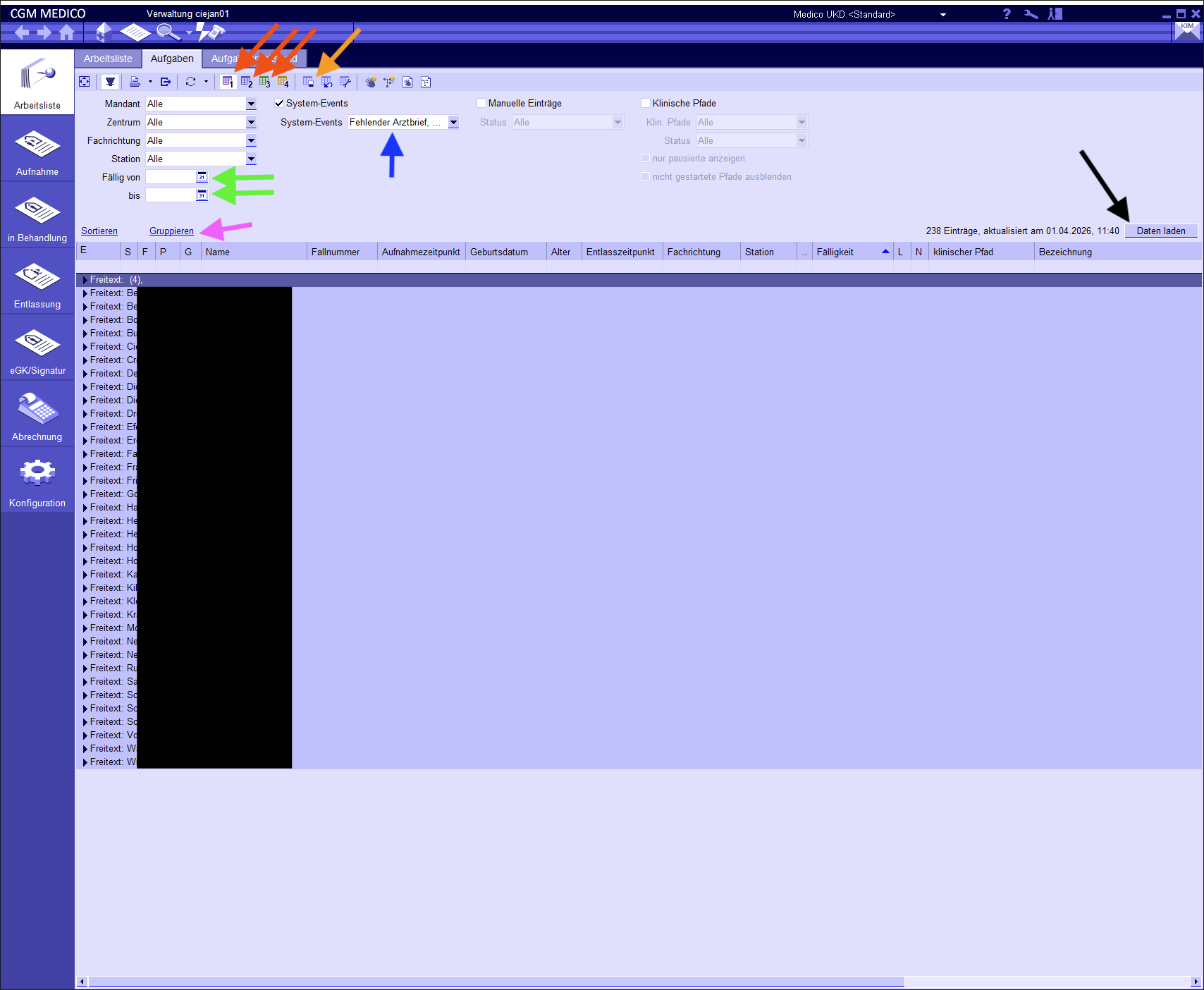Click the refresh arrows toolbar icon
Screen dimensions: 1204x990
point(190,82)
